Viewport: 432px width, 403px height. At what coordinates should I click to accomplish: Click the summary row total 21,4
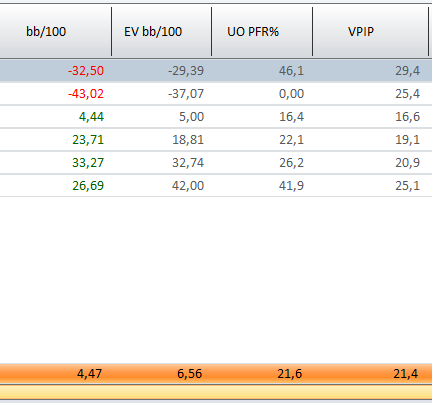(x=405, y=374)
